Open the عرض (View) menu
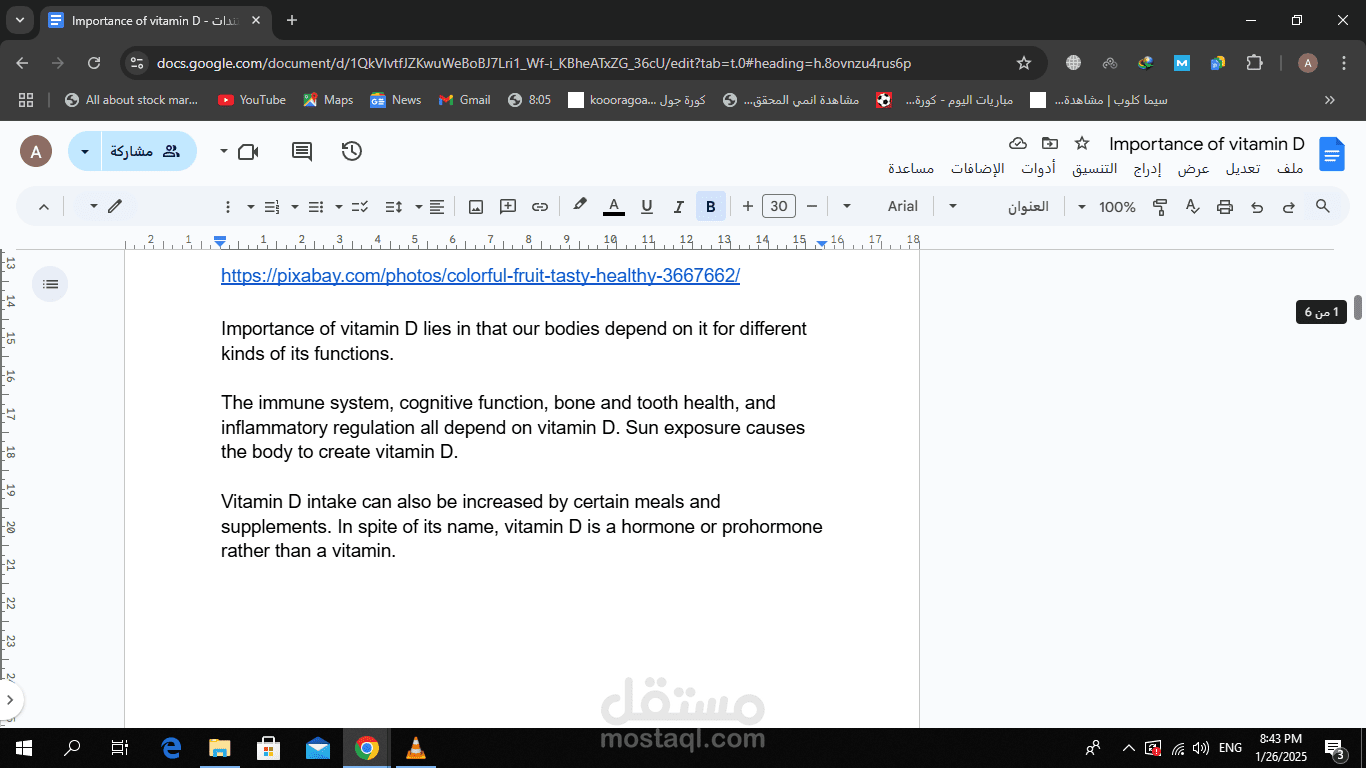The height and width of the screenshot is (768, 1366). 1194,169
